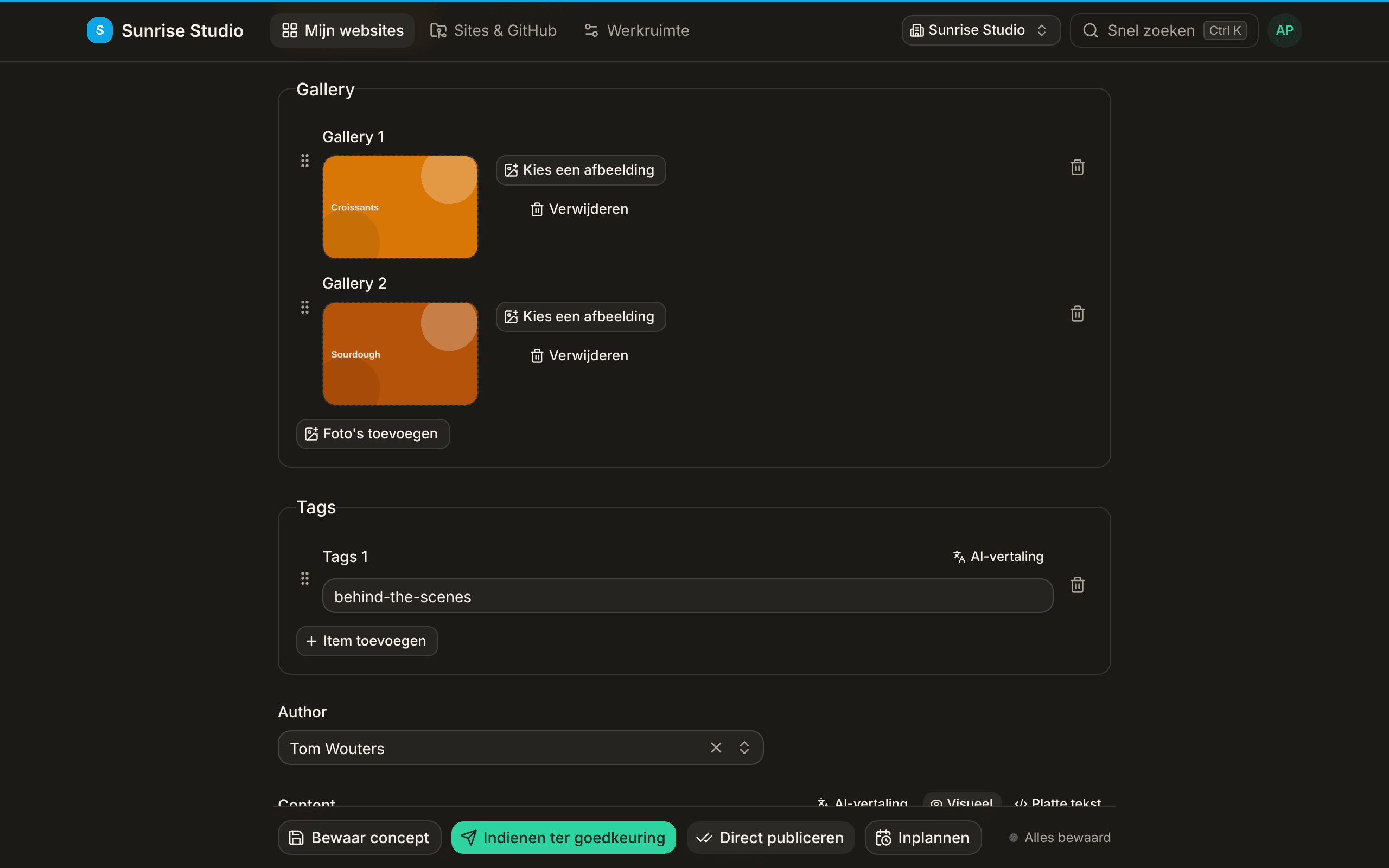Open the Werkruimte tab
Viewport: 1389px width, 868px height.
point(637,30)
